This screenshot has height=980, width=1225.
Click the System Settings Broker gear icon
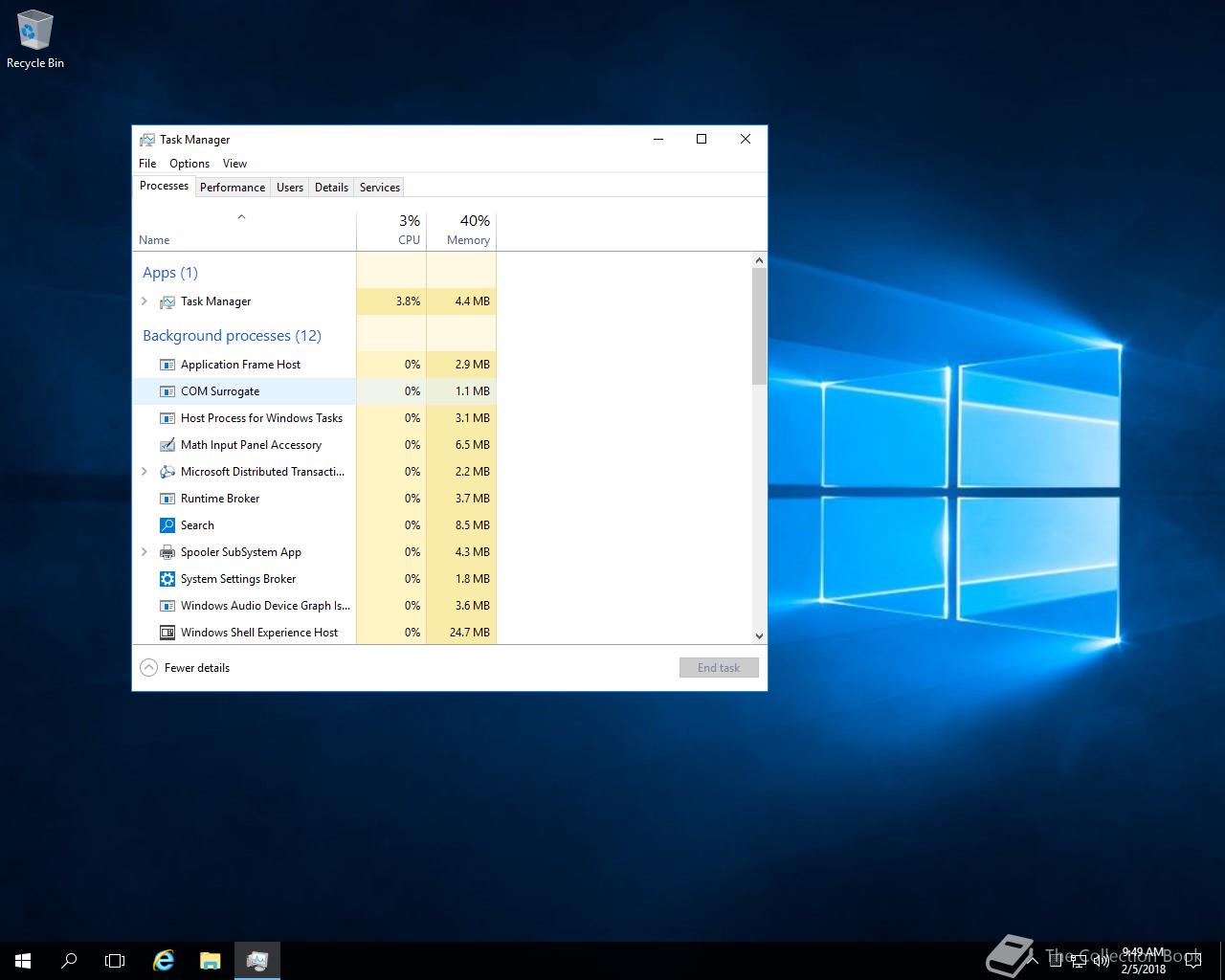(167, 579)
